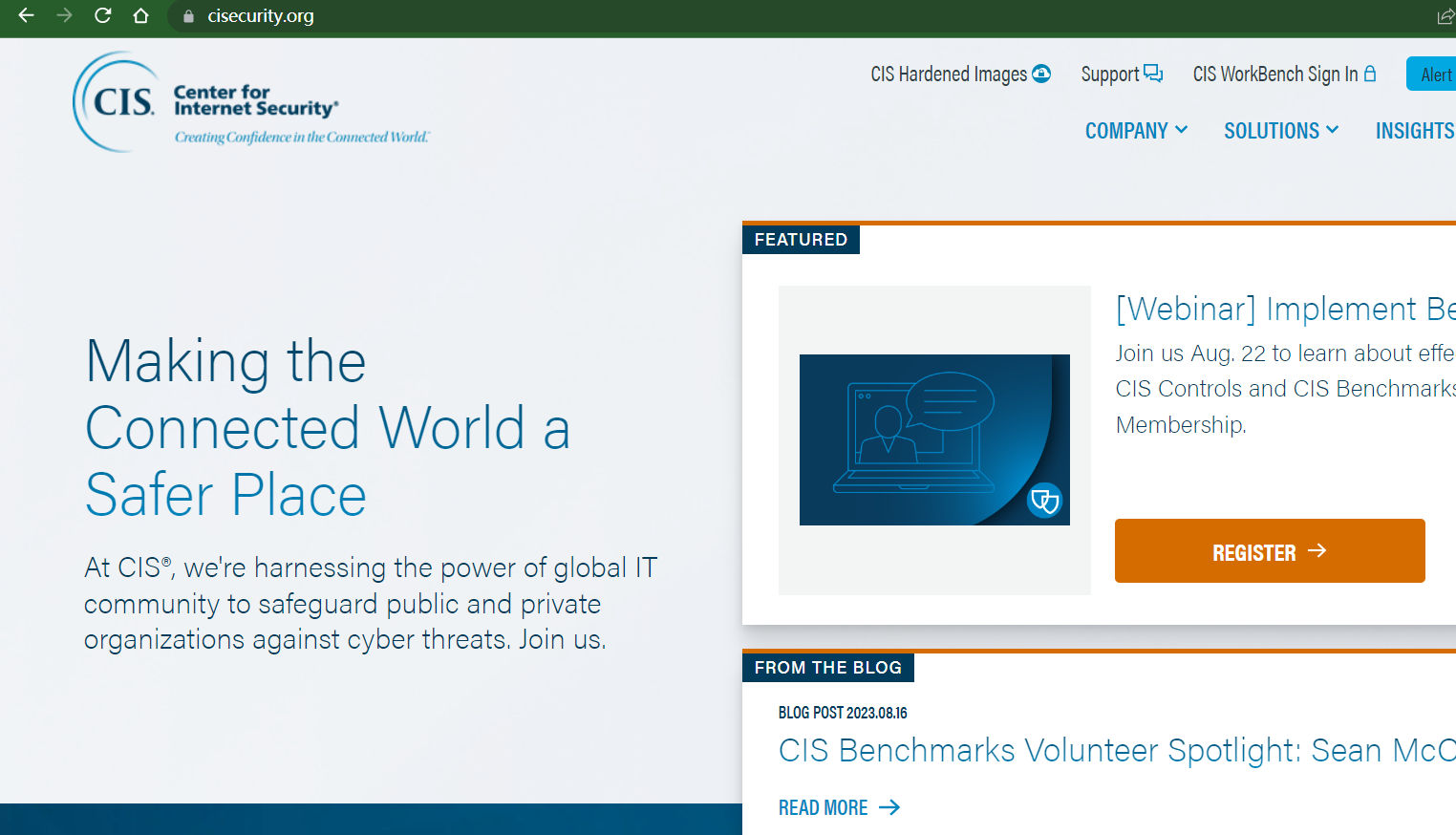Click the FEATURED section label
This screenshot has width=1456, height=835.
[801, 240]
